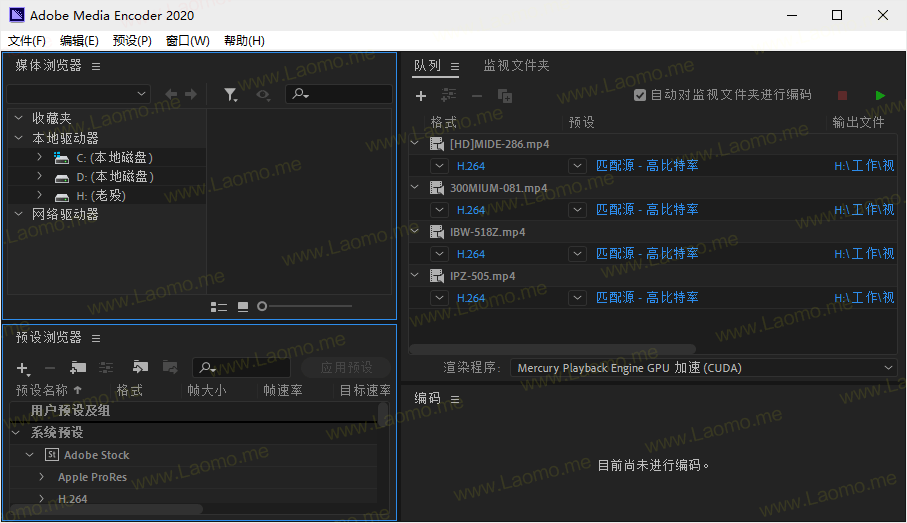Start the queue with green play button
This screenshot has width=907, height=523.
(880, 95)
